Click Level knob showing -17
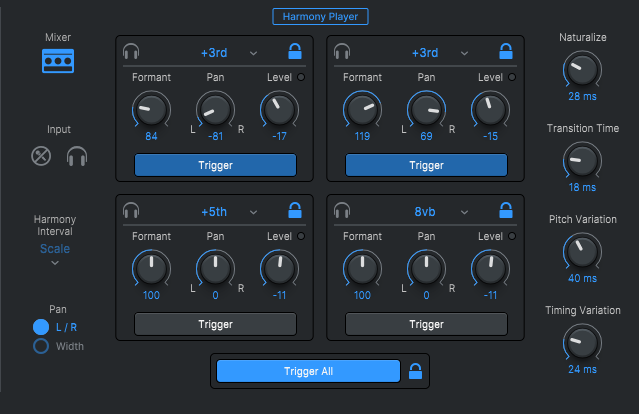The height and width of the screenshot is (414, 639). [x=280, y=109]
